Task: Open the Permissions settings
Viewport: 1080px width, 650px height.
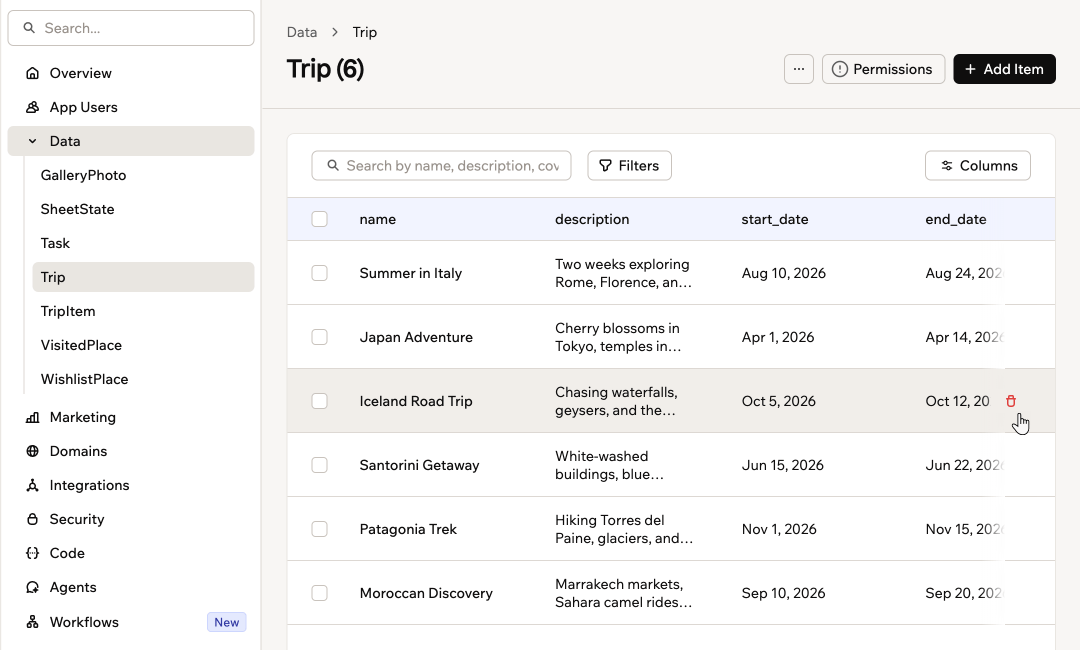Action: (x=883, y=69)
